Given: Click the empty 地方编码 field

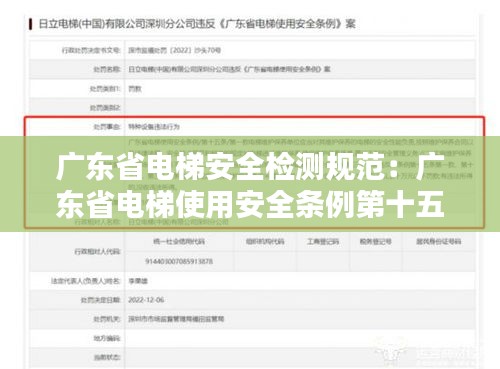Looking at the screenshot, I should (x=300, y=338).
